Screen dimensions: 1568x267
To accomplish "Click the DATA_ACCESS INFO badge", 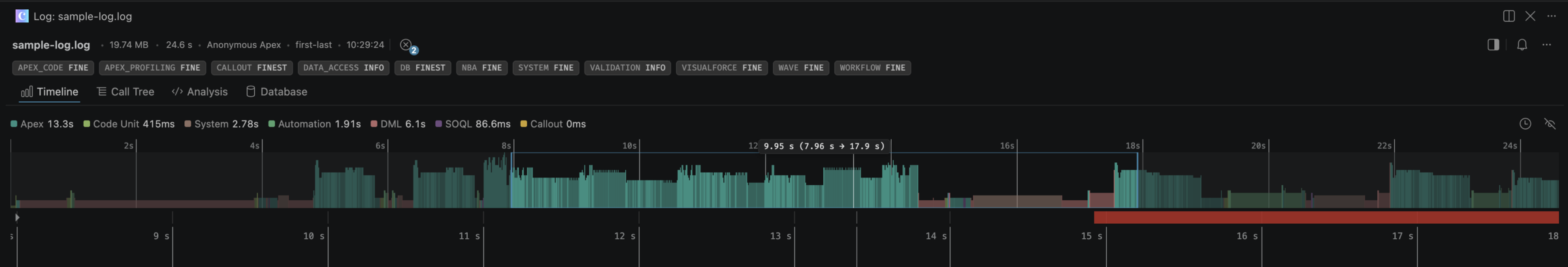I will pyautogui.click(x=344, y=68).
